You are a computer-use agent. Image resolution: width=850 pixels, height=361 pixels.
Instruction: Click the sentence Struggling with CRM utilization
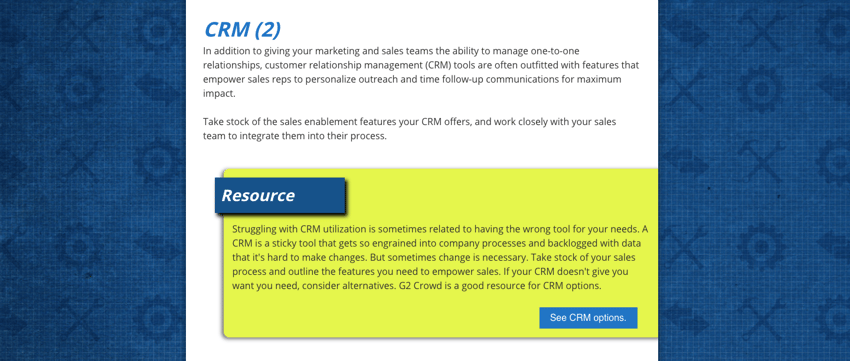click(436, 229)
